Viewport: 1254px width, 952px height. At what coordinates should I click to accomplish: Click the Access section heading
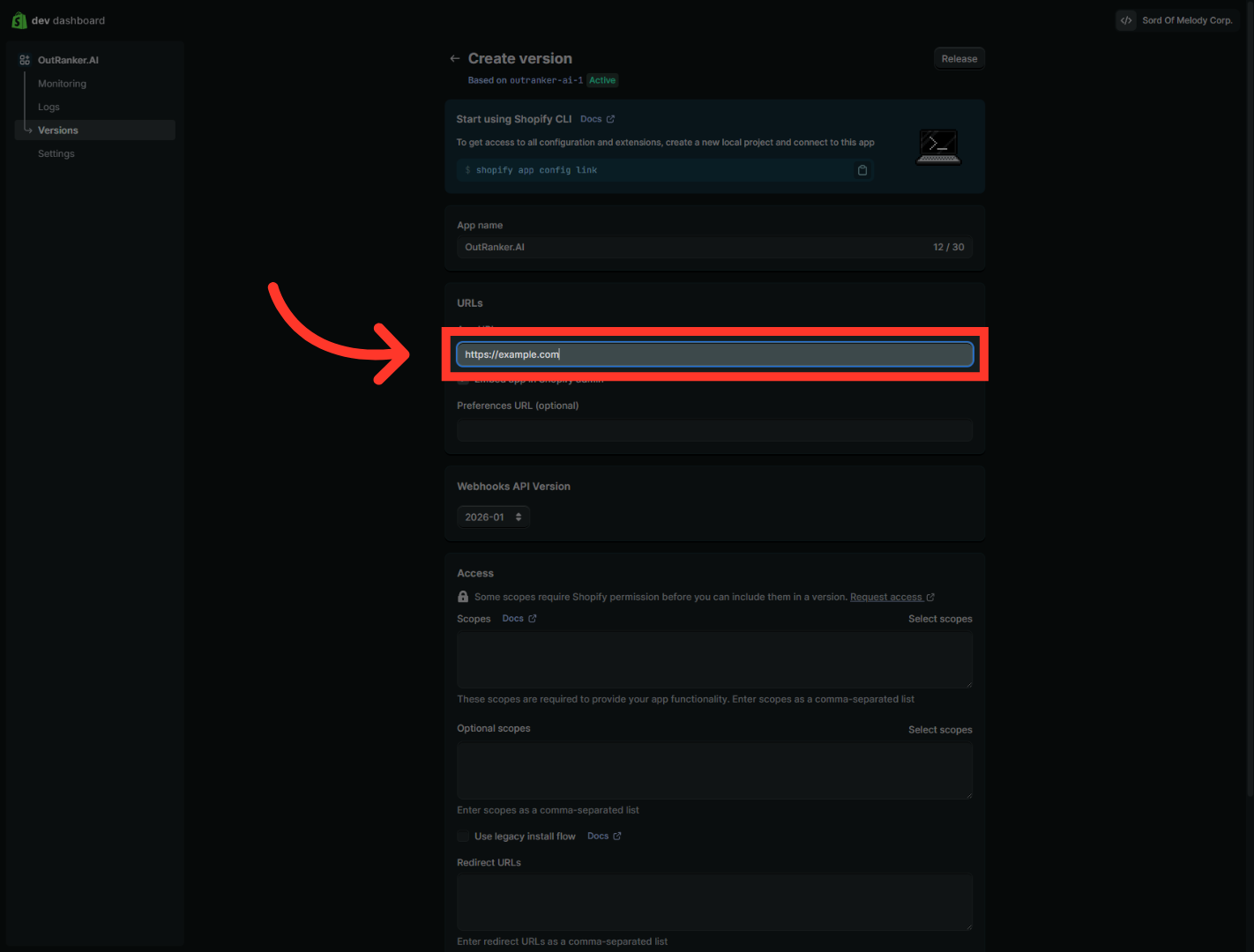pos(475,574)
